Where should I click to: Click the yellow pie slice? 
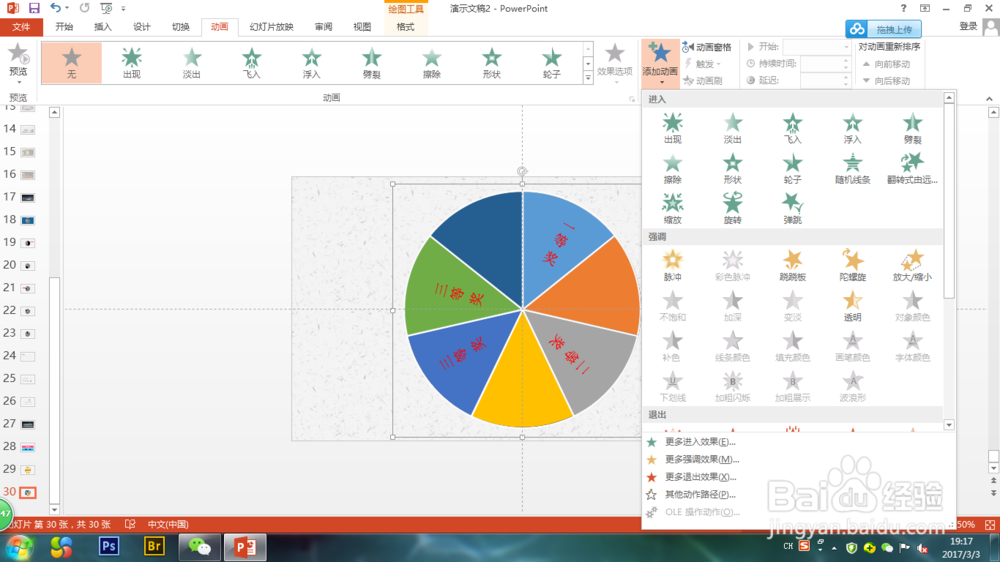coord(523,383)
